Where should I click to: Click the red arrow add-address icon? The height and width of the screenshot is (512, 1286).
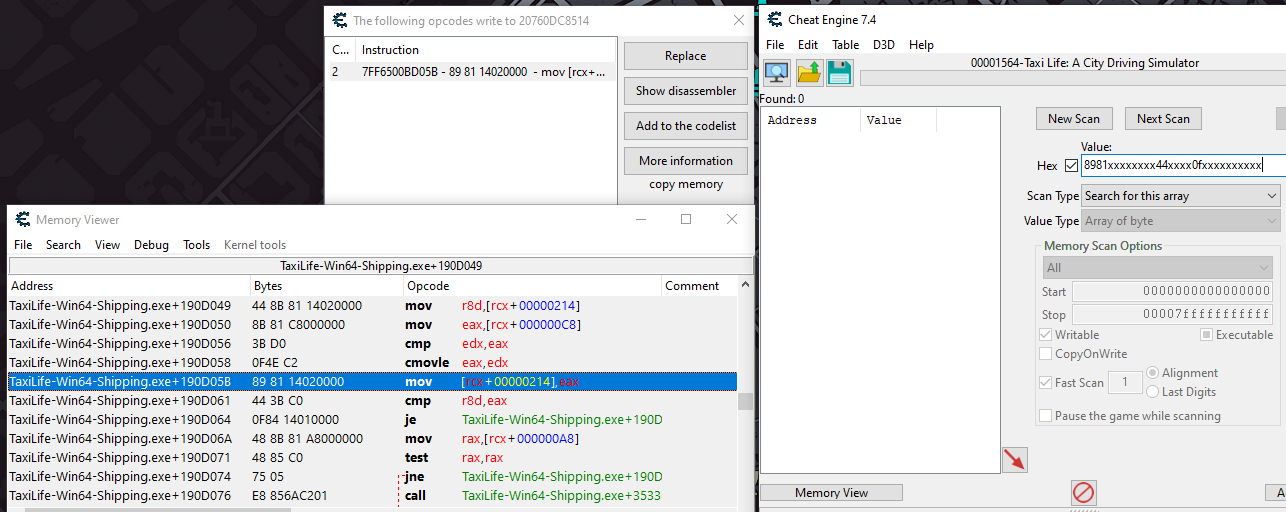(x=1014, y=459)
